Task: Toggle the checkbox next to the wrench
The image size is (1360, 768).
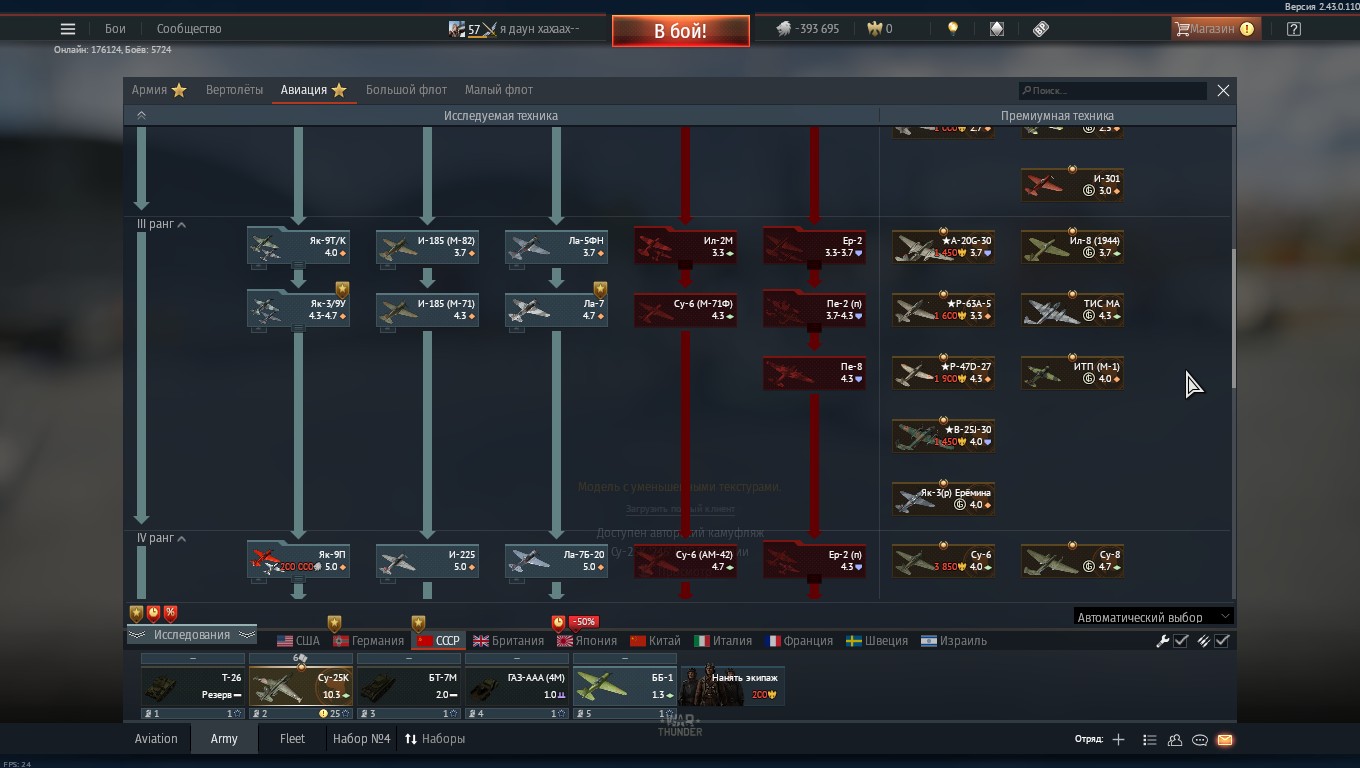Action: pyautogui.click(x=1181, y=641)
